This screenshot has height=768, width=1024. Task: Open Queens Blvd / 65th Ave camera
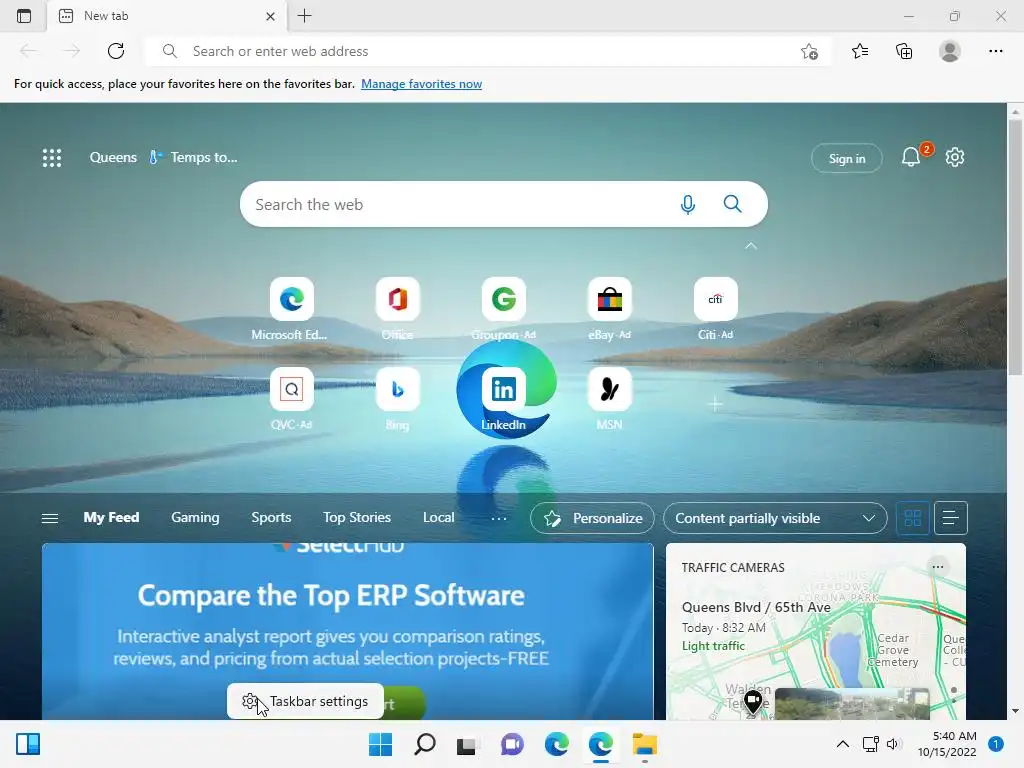point(756,607)
